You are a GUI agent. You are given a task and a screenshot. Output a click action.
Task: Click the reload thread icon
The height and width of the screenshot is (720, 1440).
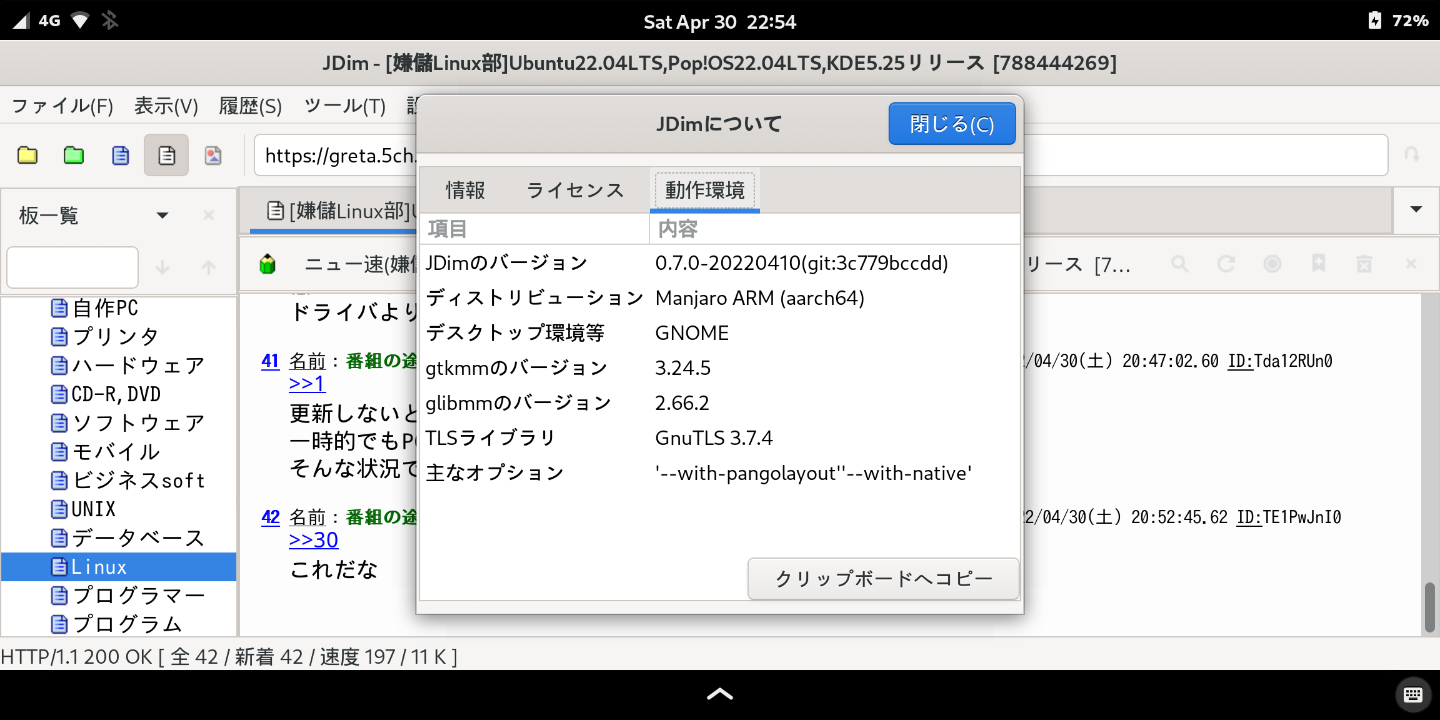click(x=1226, y=264)
